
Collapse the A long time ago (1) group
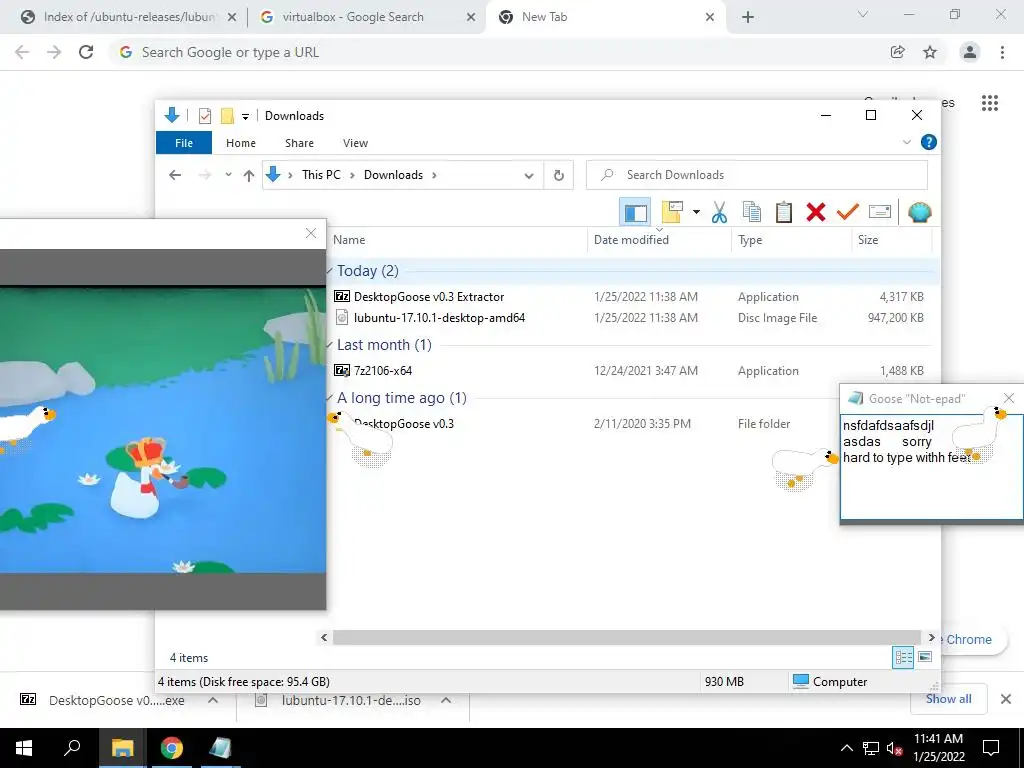click(330, 397)
